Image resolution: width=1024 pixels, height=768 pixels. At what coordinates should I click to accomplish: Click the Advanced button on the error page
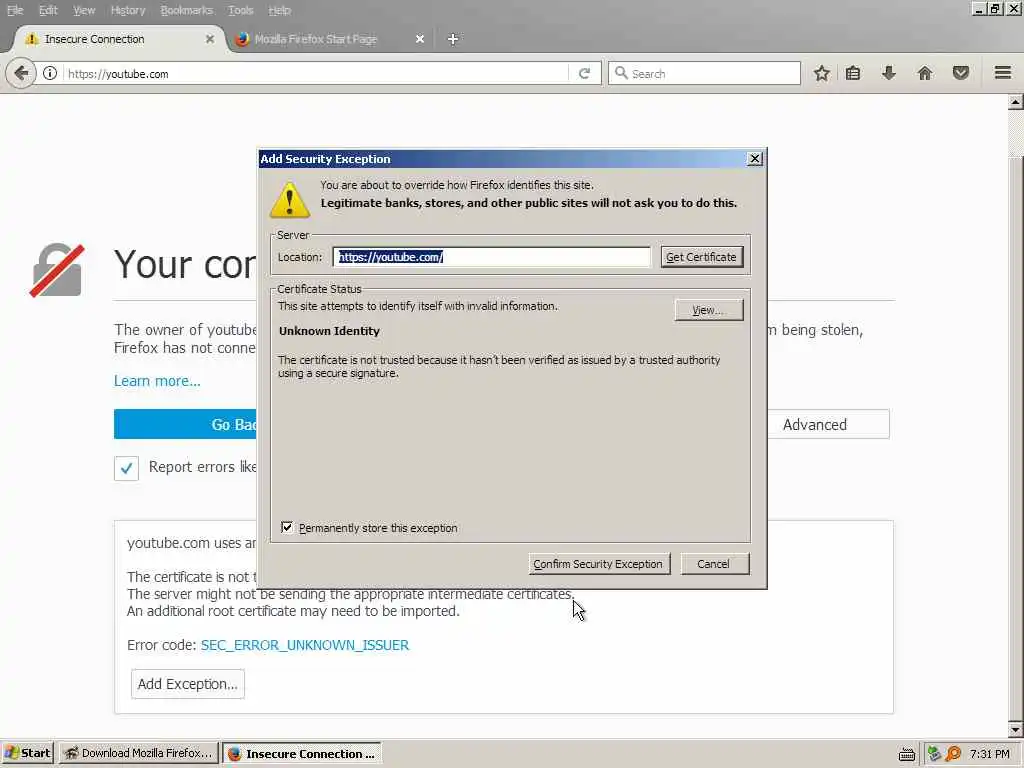click(828, 424)
